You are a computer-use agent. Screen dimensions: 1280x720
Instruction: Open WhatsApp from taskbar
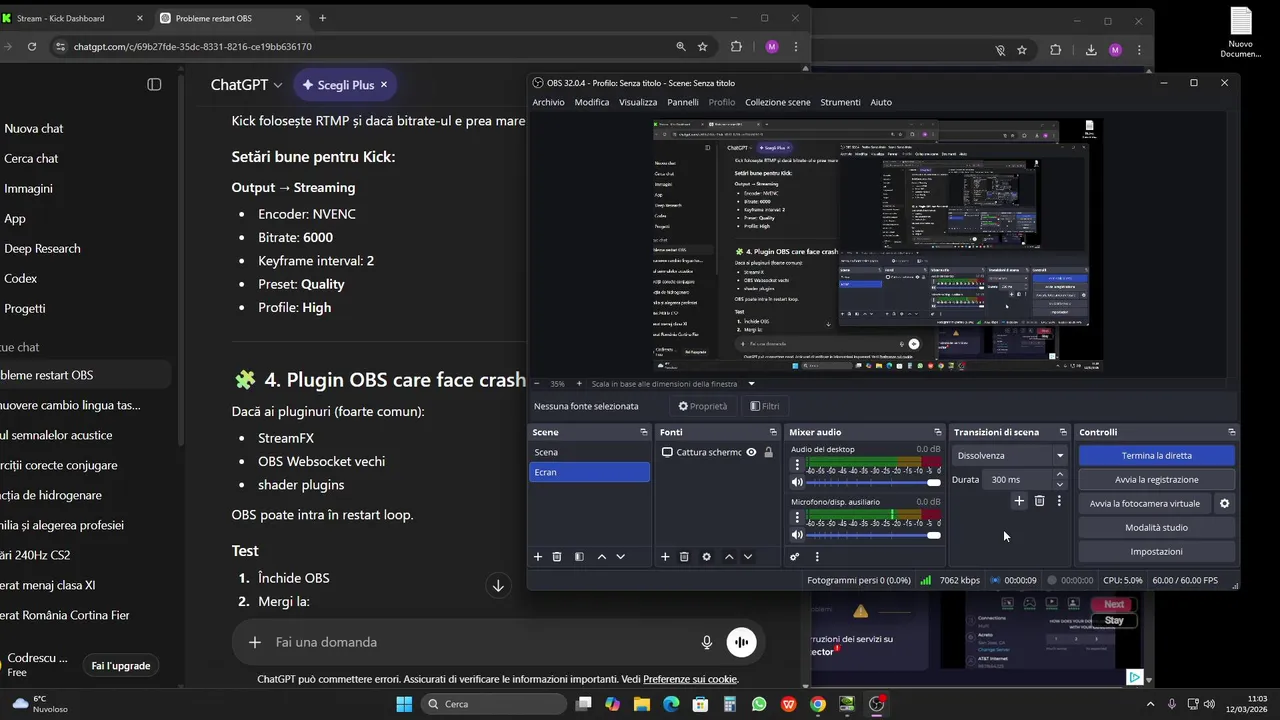pyautogui.click(x=760, y=704)
